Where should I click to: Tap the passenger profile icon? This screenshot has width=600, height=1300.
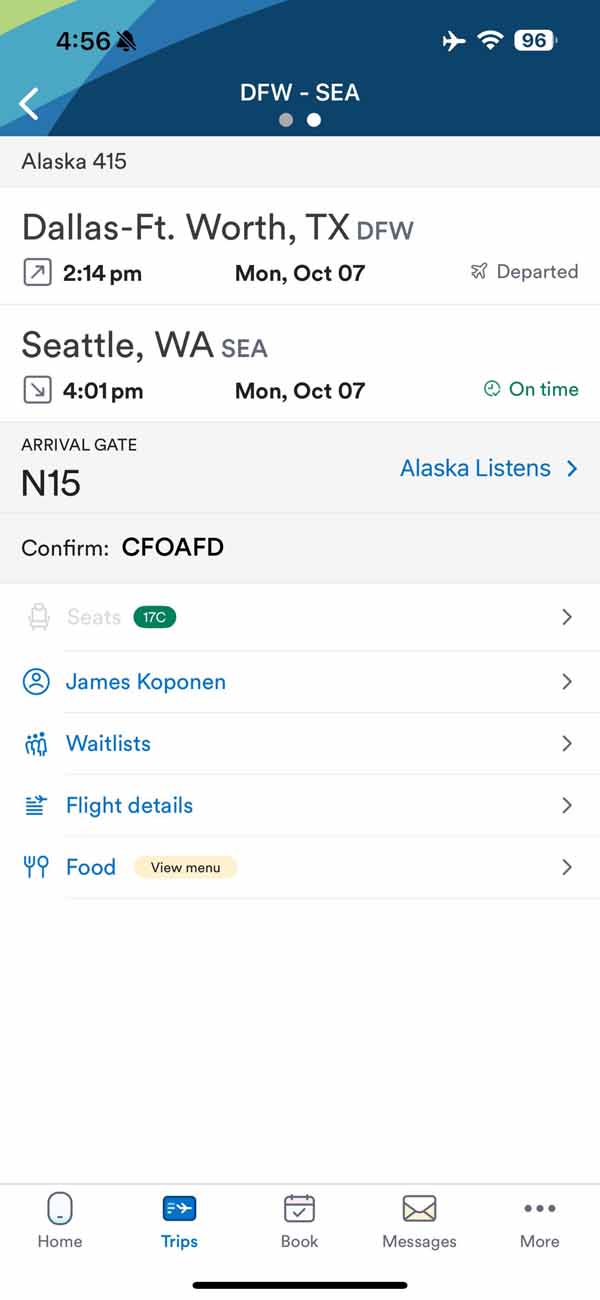tap(37, 682)
